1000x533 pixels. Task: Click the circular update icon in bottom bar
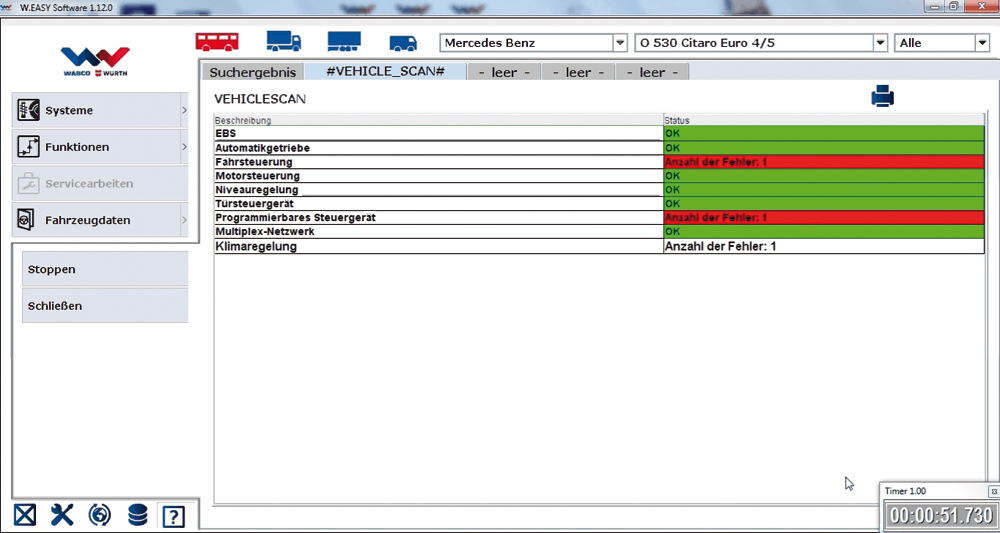(x=100, y=515)
